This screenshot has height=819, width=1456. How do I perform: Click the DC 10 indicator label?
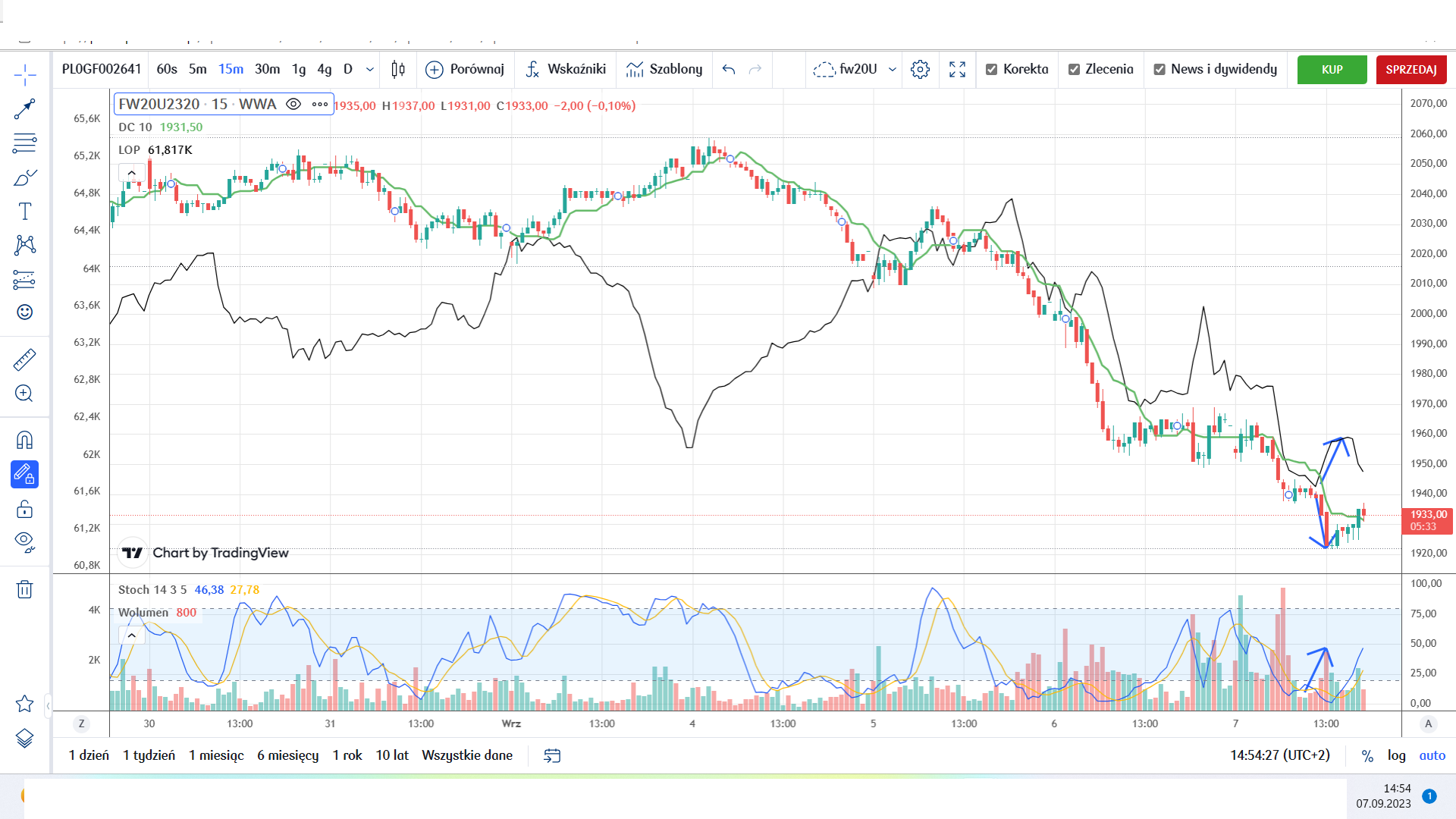tap(135, 127)
